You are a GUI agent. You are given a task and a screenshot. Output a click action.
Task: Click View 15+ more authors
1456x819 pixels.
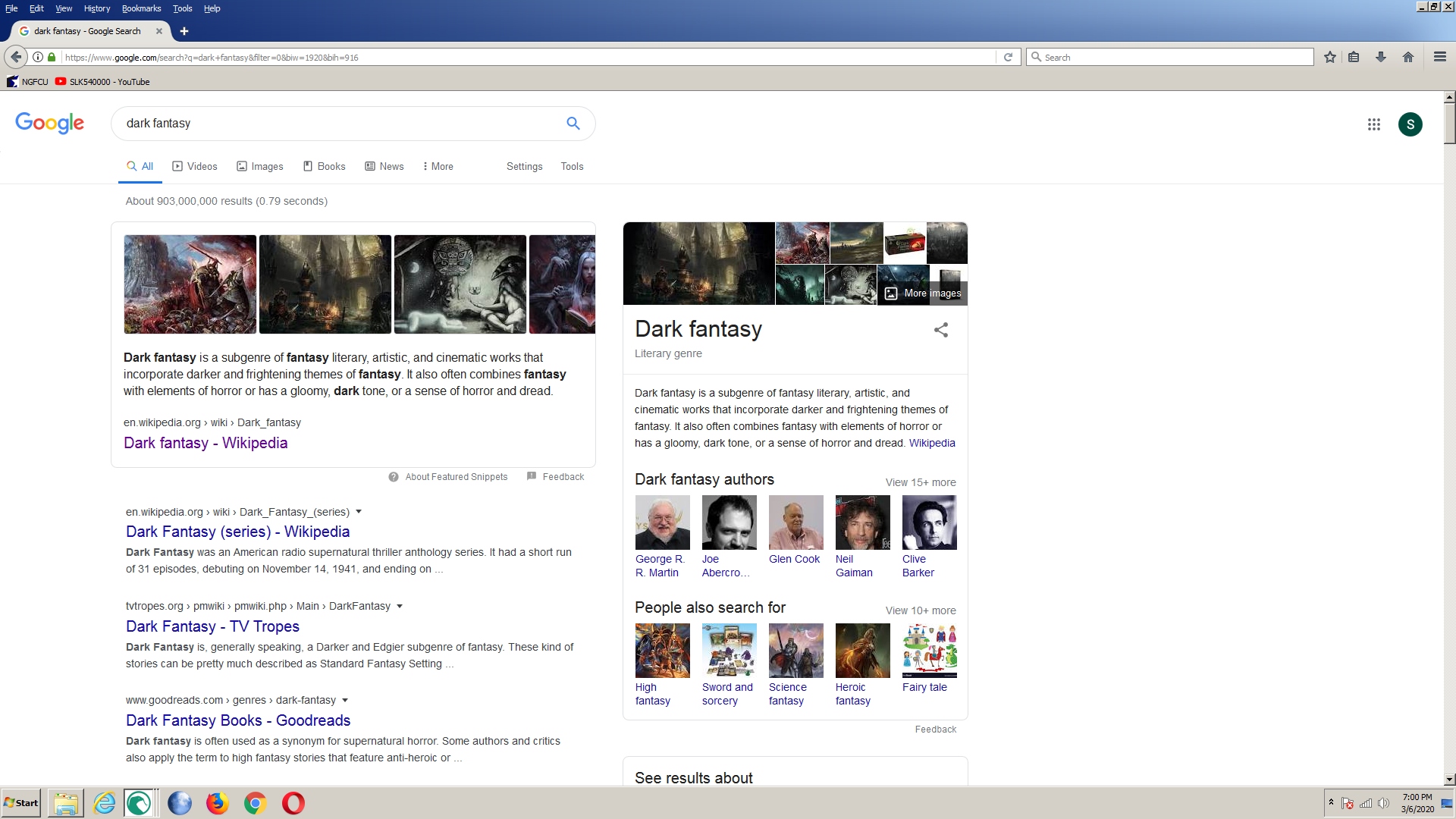[x=921, y=482]
